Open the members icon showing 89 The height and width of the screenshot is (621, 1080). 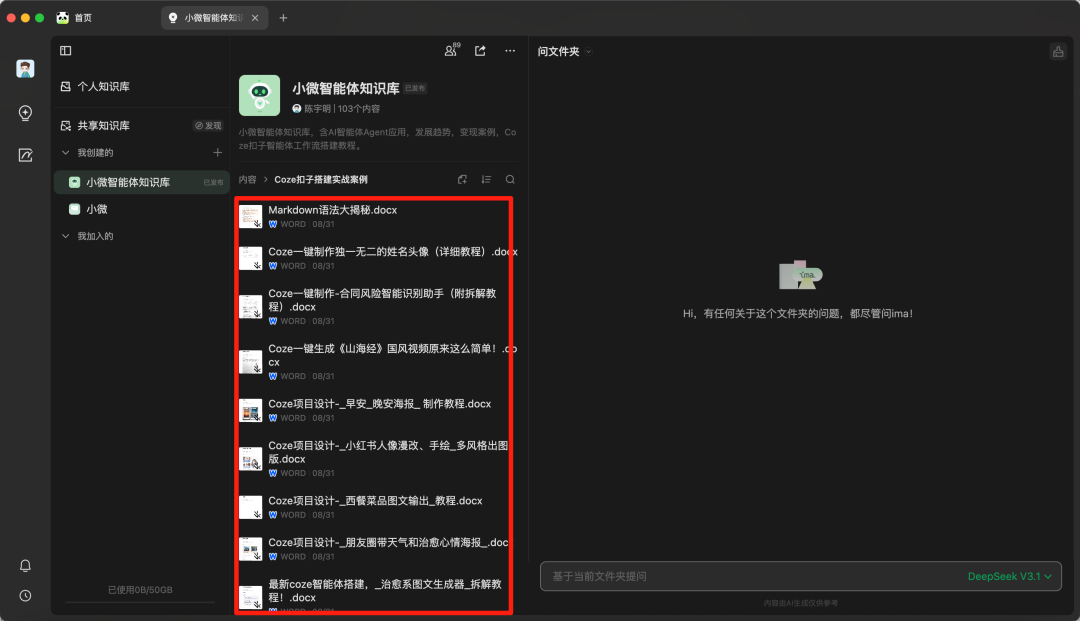[452, 51]
